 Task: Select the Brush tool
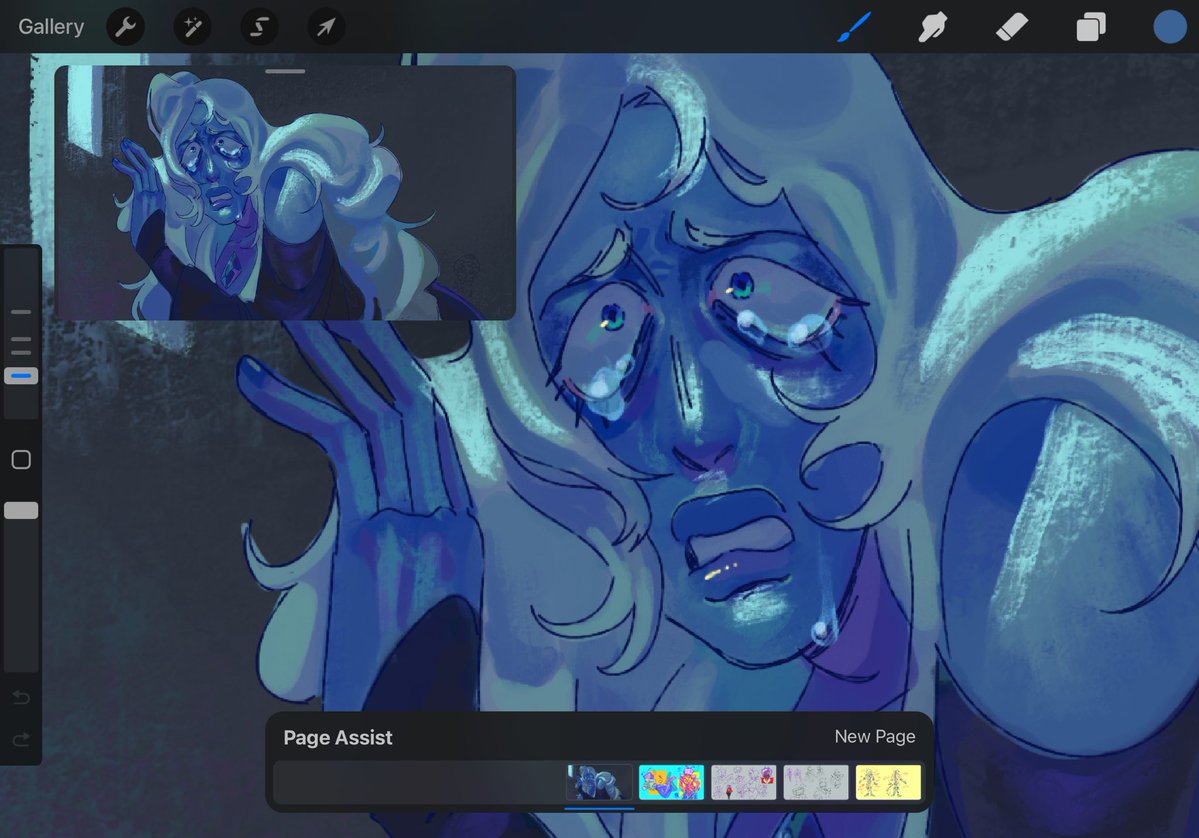click(854, 28)
